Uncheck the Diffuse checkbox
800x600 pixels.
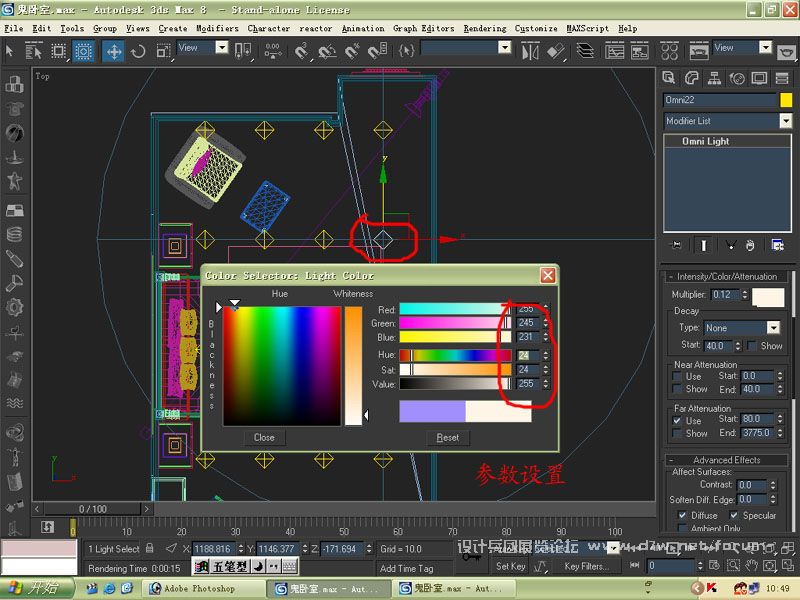point(682,515)
